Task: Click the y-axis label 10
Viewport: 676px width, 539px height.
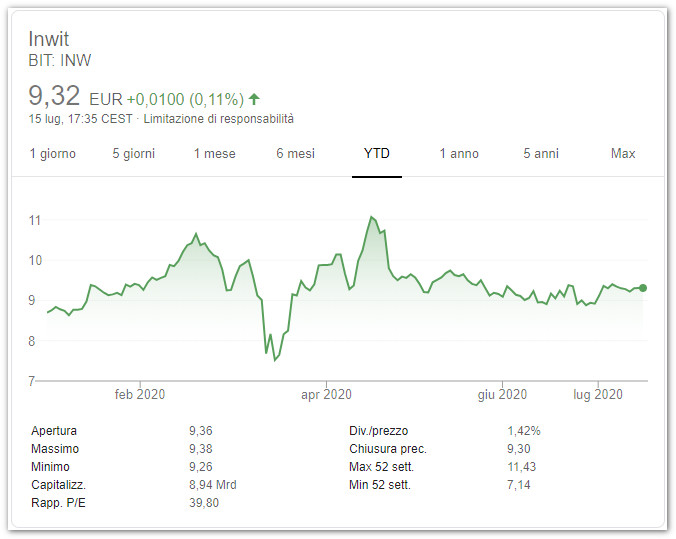Action: (x=35, y=260)
